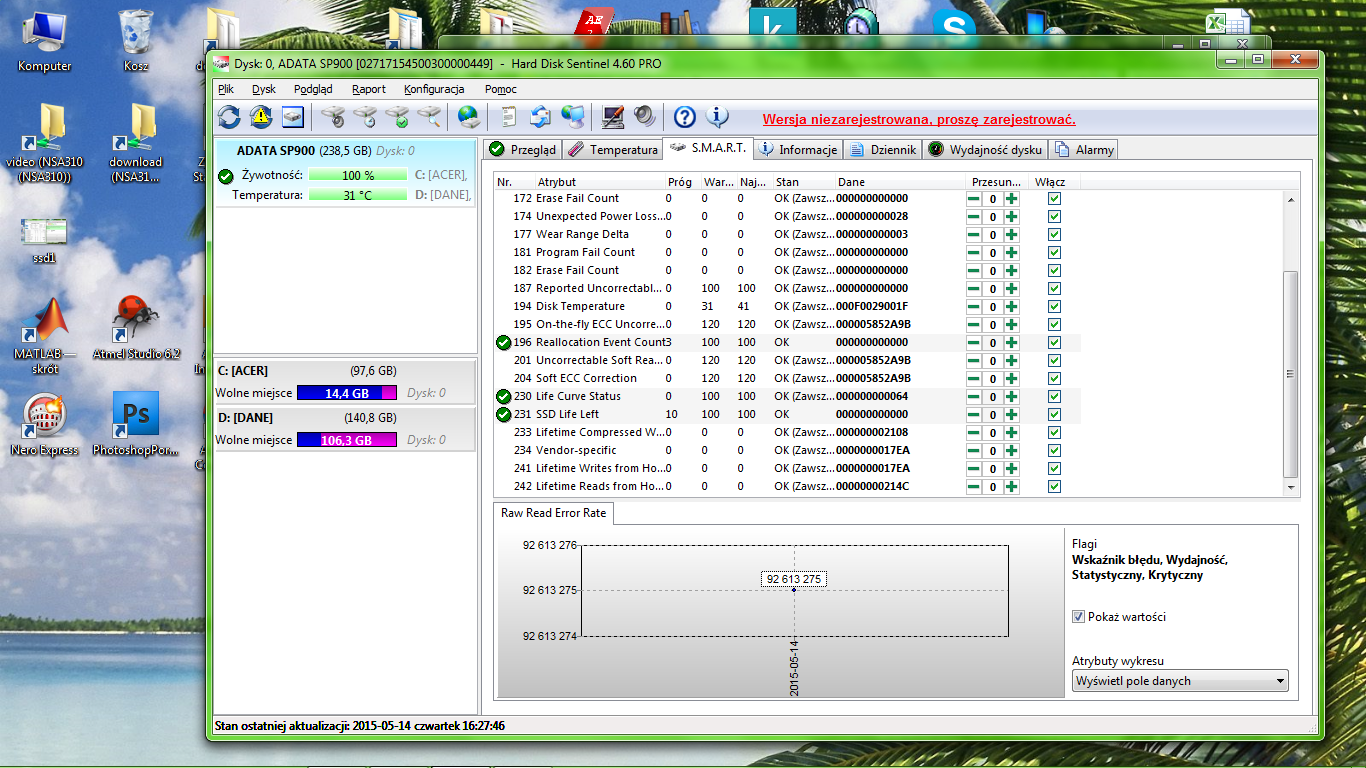Click the refresh icon with yellow warning sign
This screenshot has height=768, width=1366.
point(261,117)
